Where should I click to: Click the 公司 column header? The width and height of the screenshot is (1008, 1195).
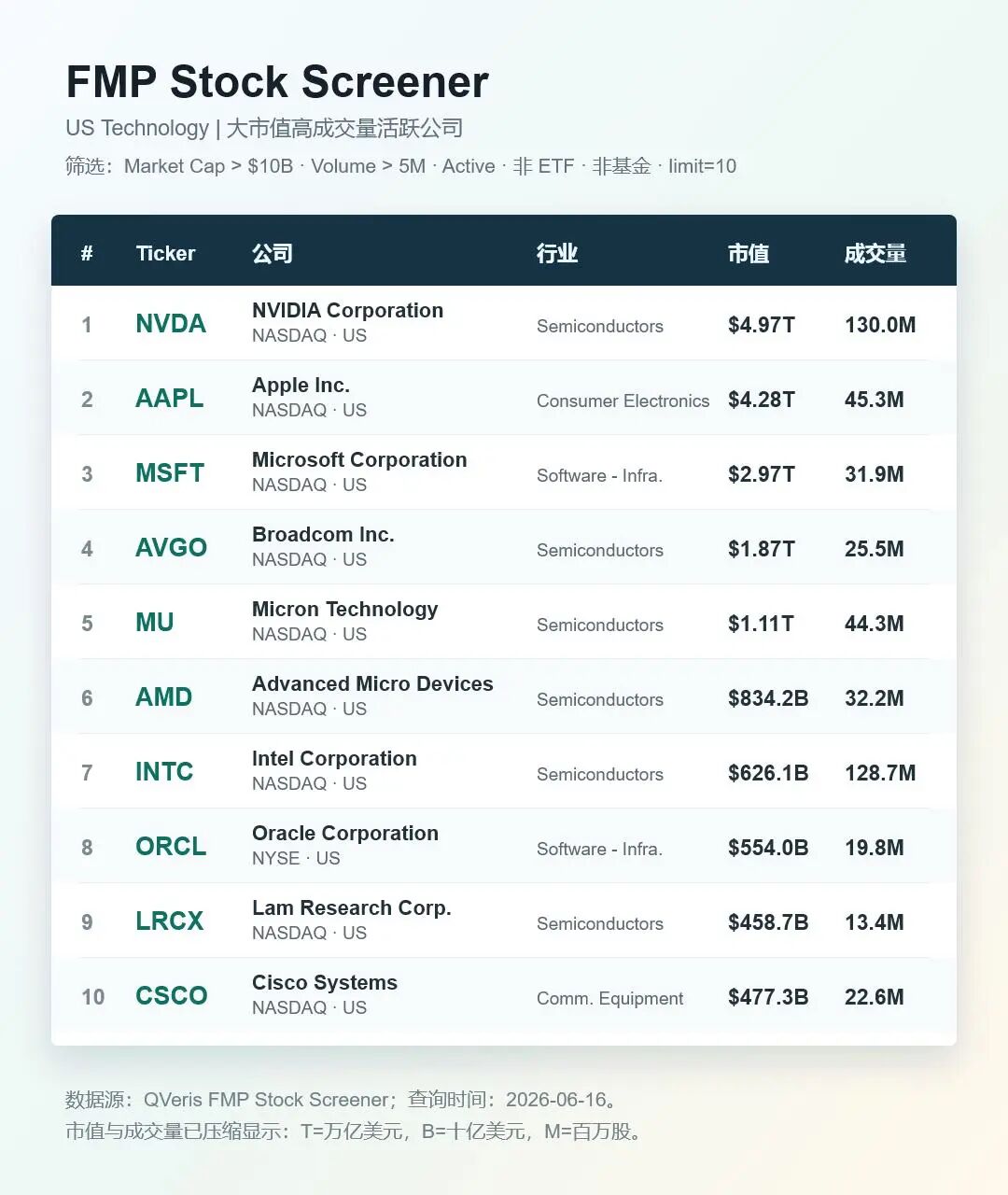(x=273, y=253)
